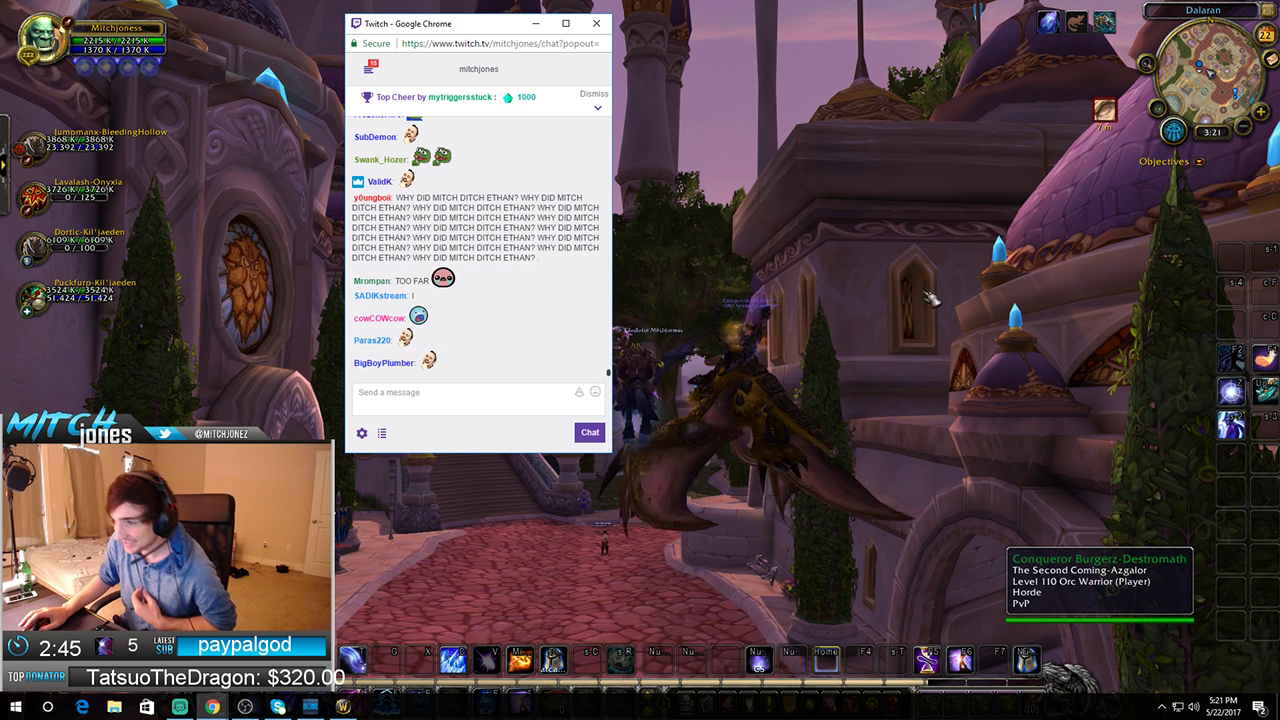
Task: Send message with the Chat button
Action: point(590,433)
